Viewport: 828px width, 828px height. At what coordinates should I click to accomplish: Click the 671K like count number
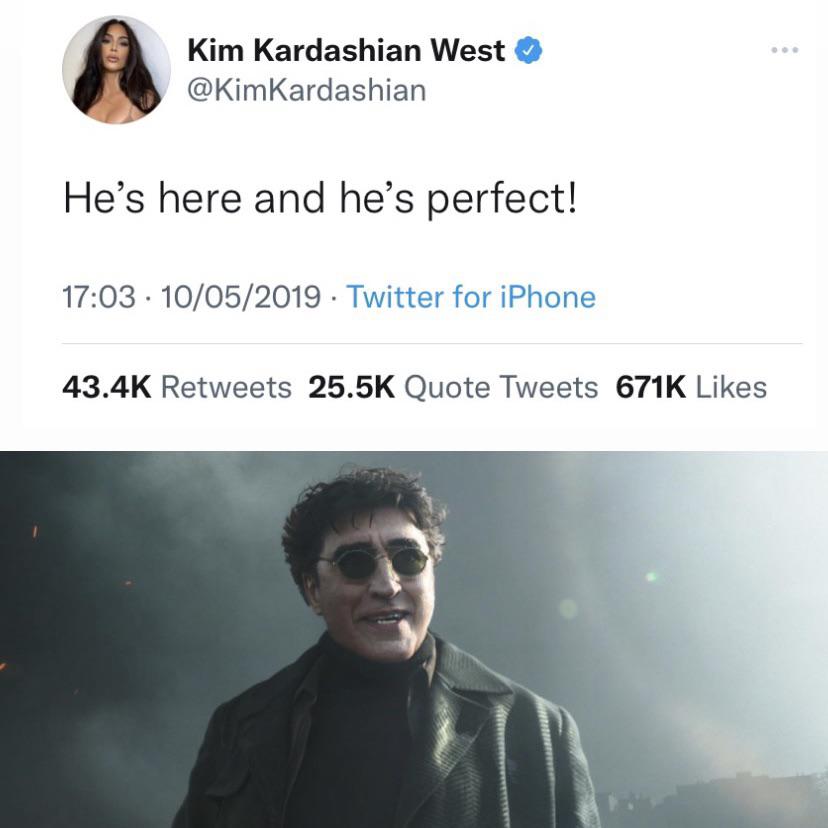(651, 387)
